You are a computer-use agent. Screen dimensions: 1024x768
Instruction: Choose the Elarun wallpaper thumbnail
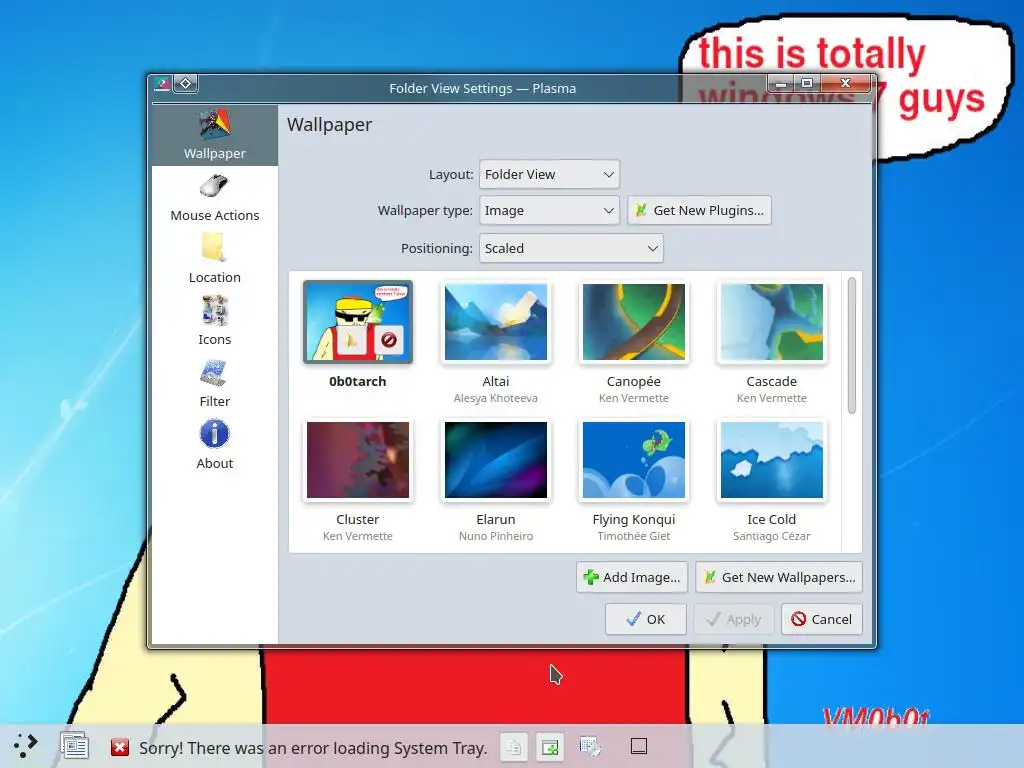pos(496,460)
